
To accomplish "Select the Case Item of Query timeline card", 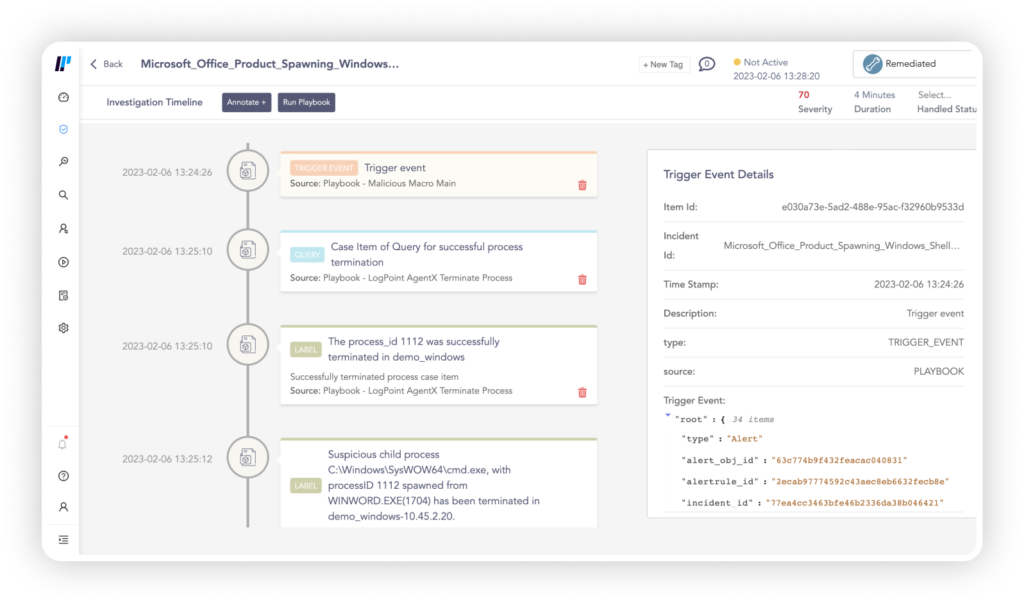I will pos(439,261).
